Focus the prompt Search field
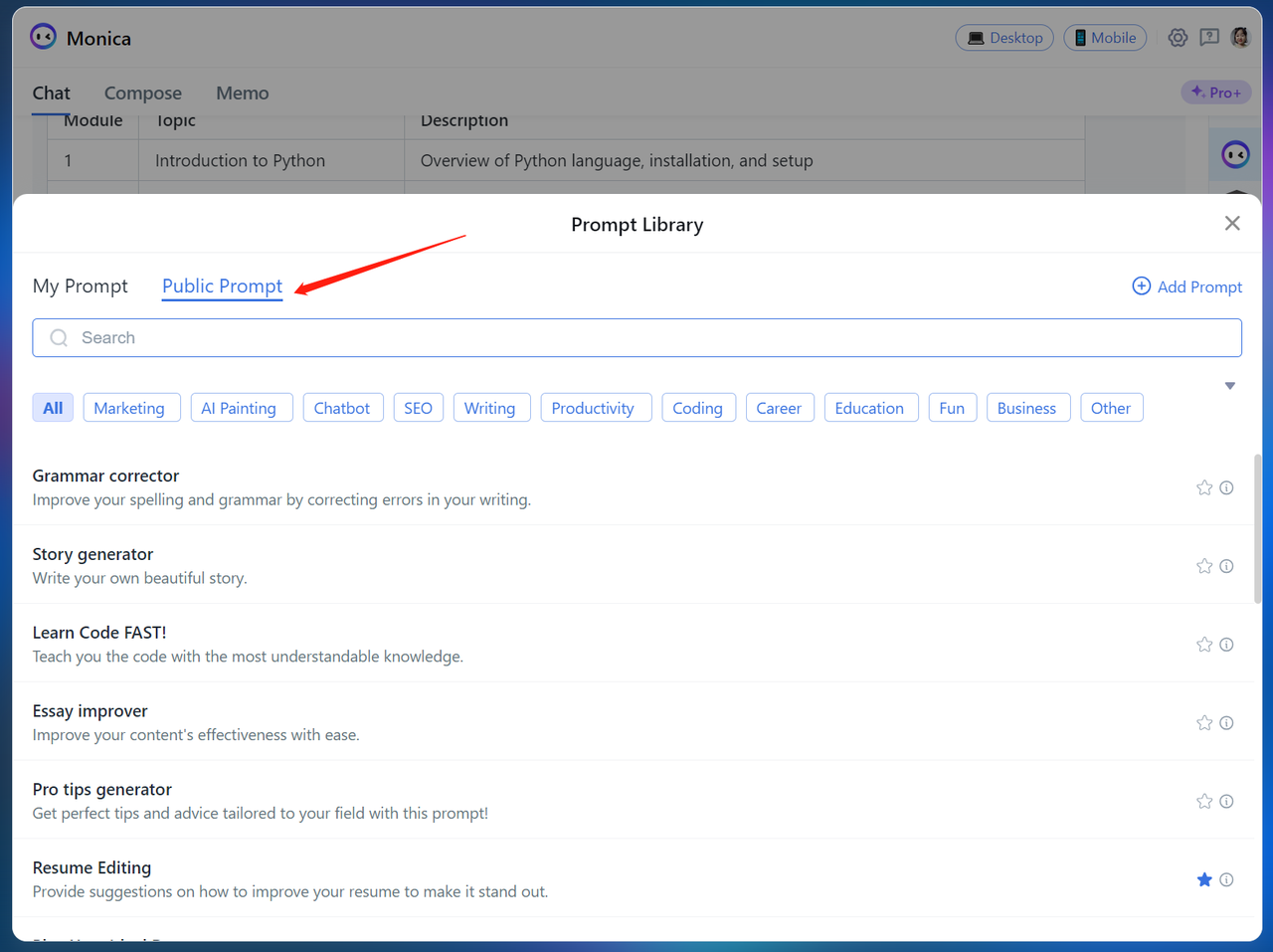This screenshot has width=1273, height=952. click(x=636, y=338)
